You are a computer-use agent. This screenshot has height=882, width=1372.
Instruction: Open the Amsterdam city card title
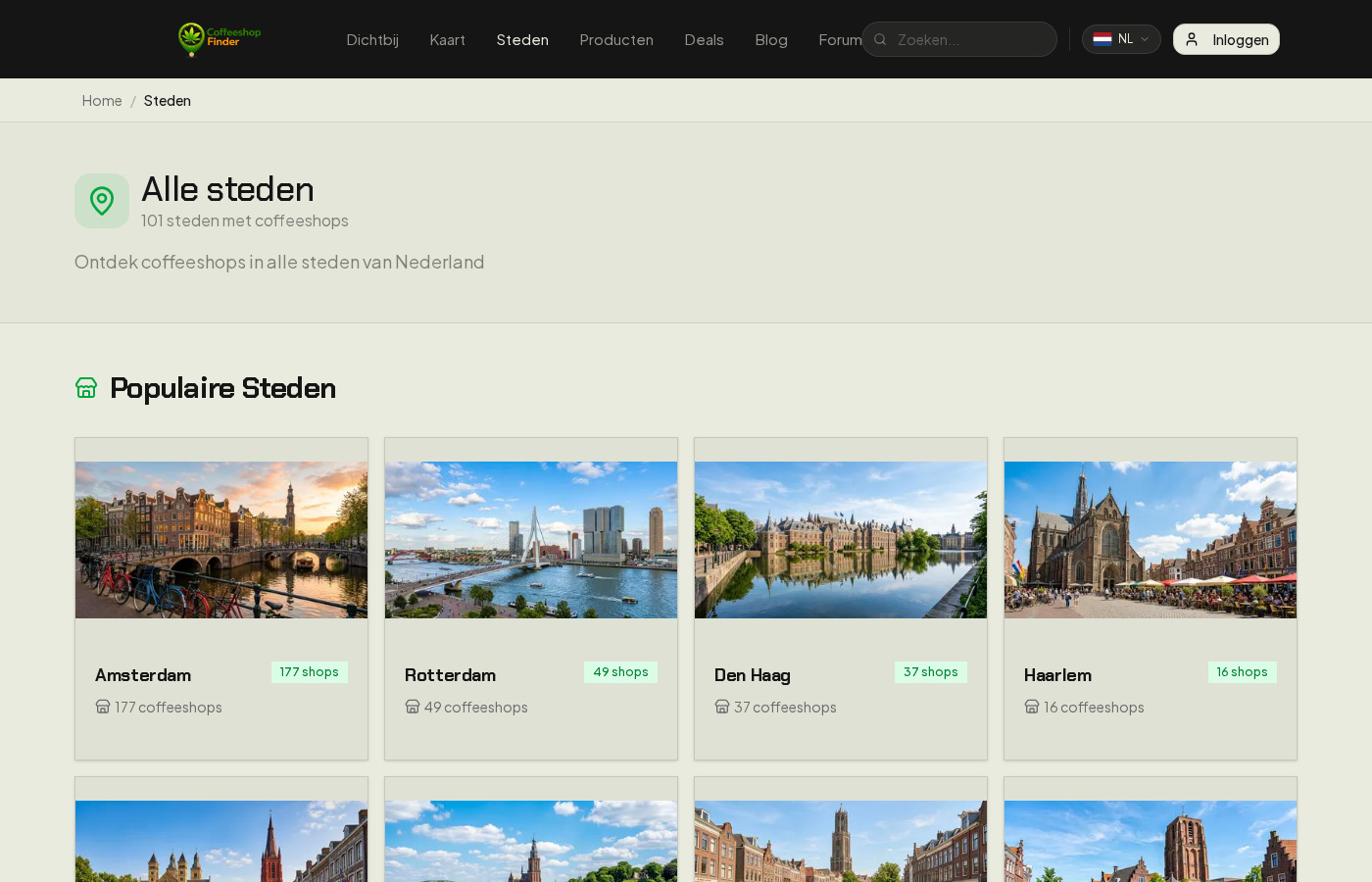pyautogui.click(x=143, y=675)
